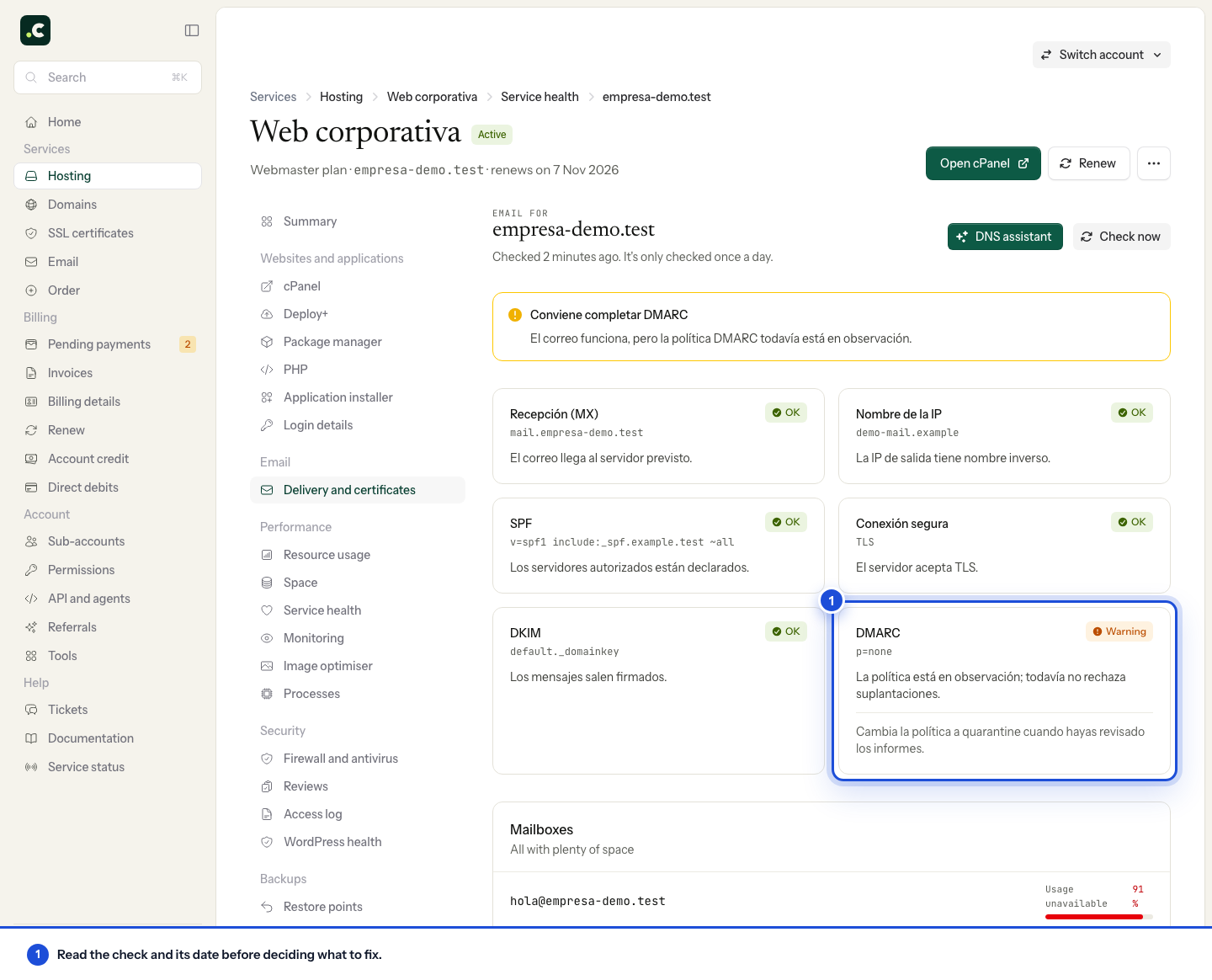The image size is (1212, 980).
Task: Click the Image optimiser picture icon
Action: tap(267, 666)
